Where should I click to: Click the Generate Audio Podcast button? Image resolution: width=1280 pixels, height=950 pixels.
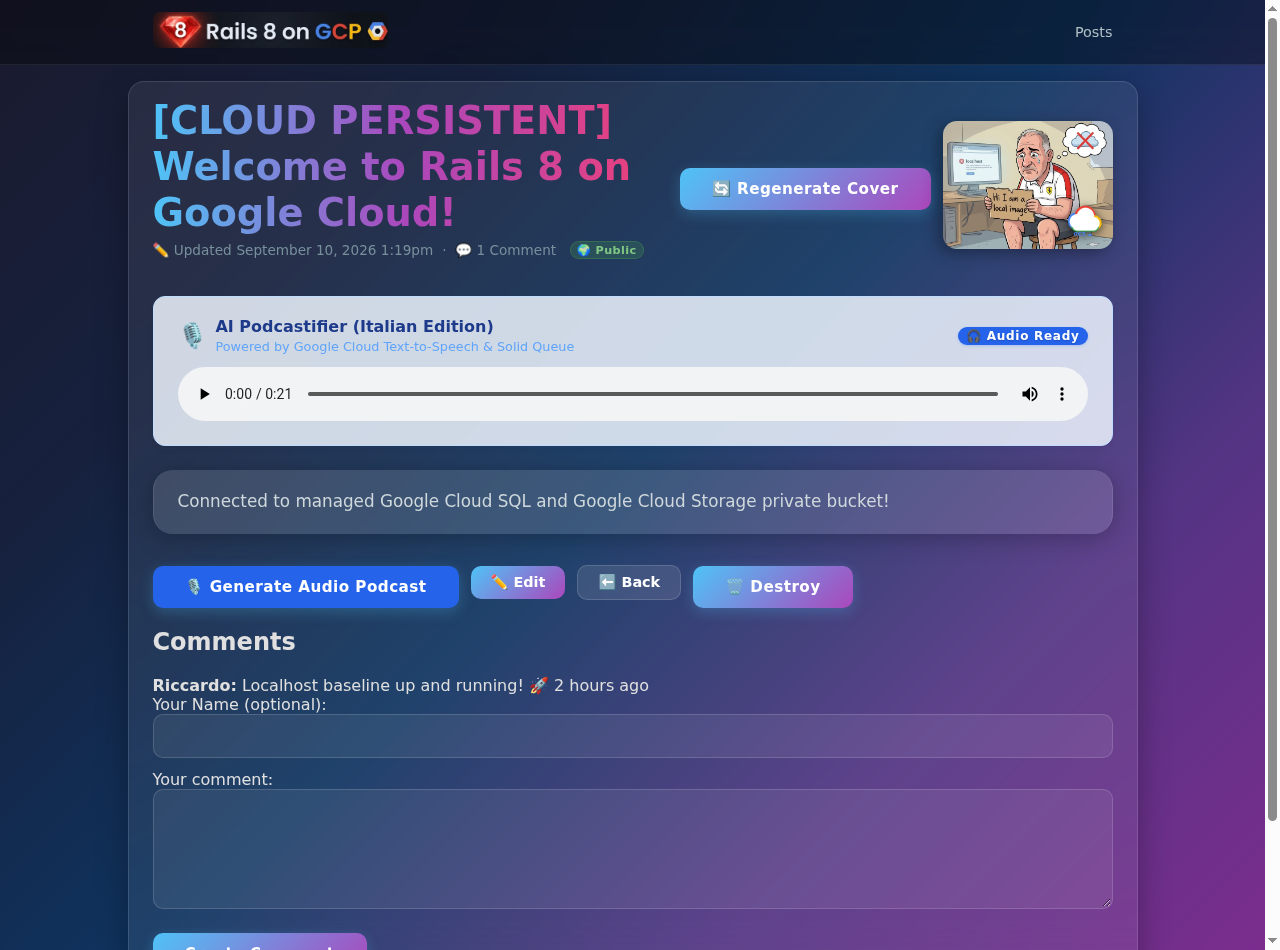(306, 587)
